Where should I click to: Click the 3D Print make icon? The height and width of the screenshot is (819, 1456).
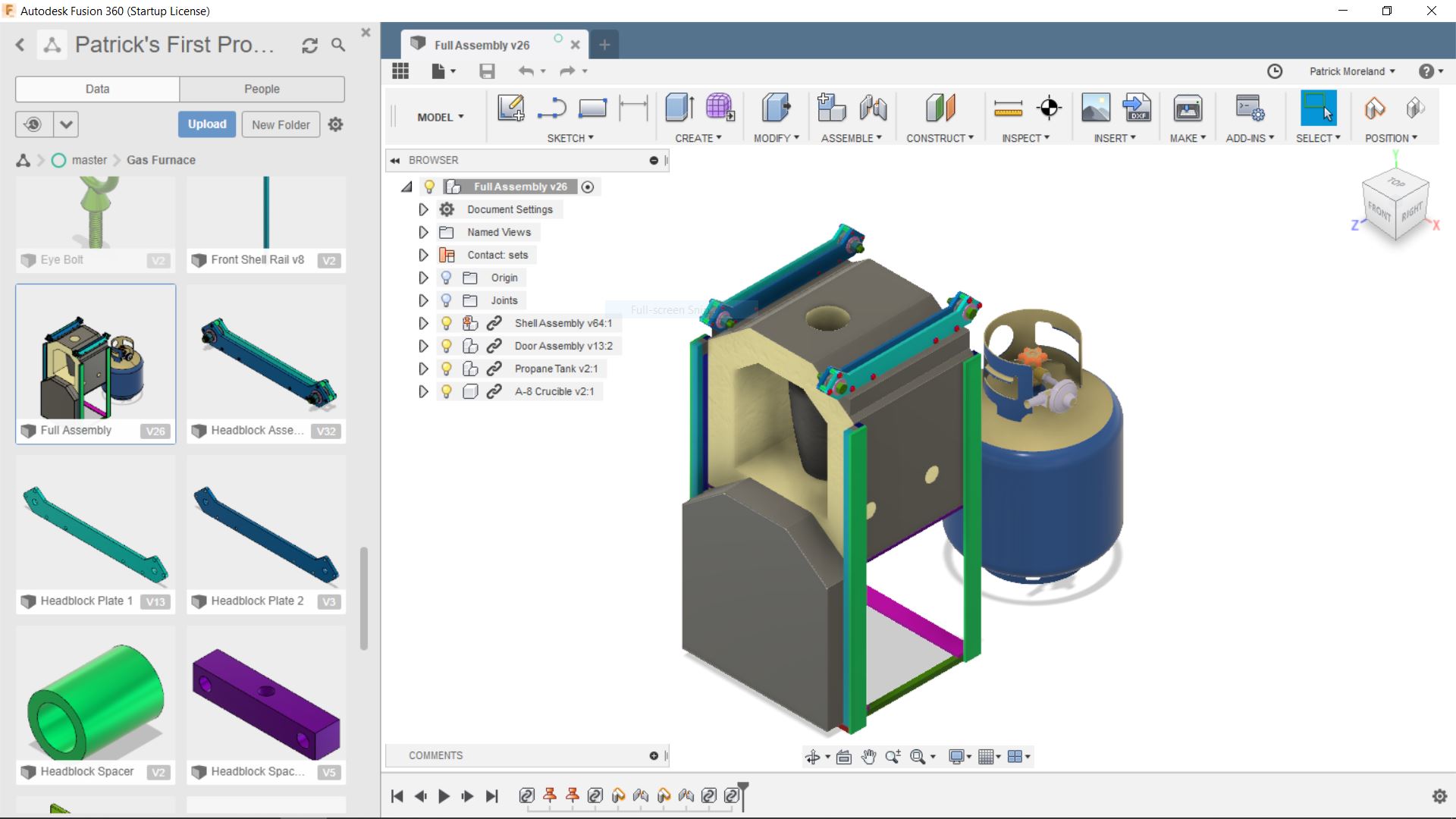tap(1188, 108)
